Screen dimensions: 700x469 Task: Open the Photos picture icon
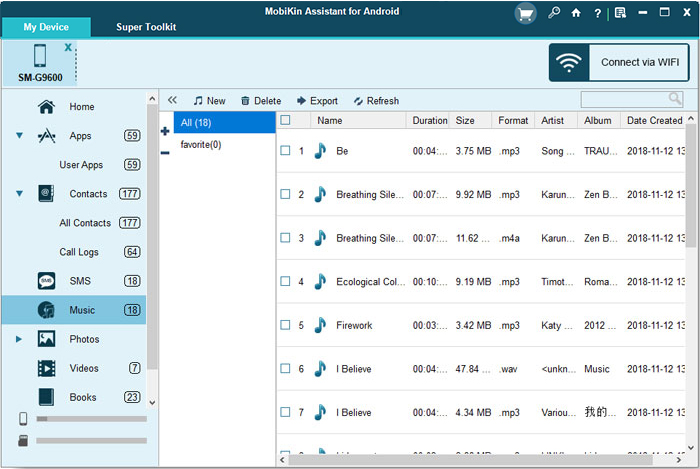(46, 339)
